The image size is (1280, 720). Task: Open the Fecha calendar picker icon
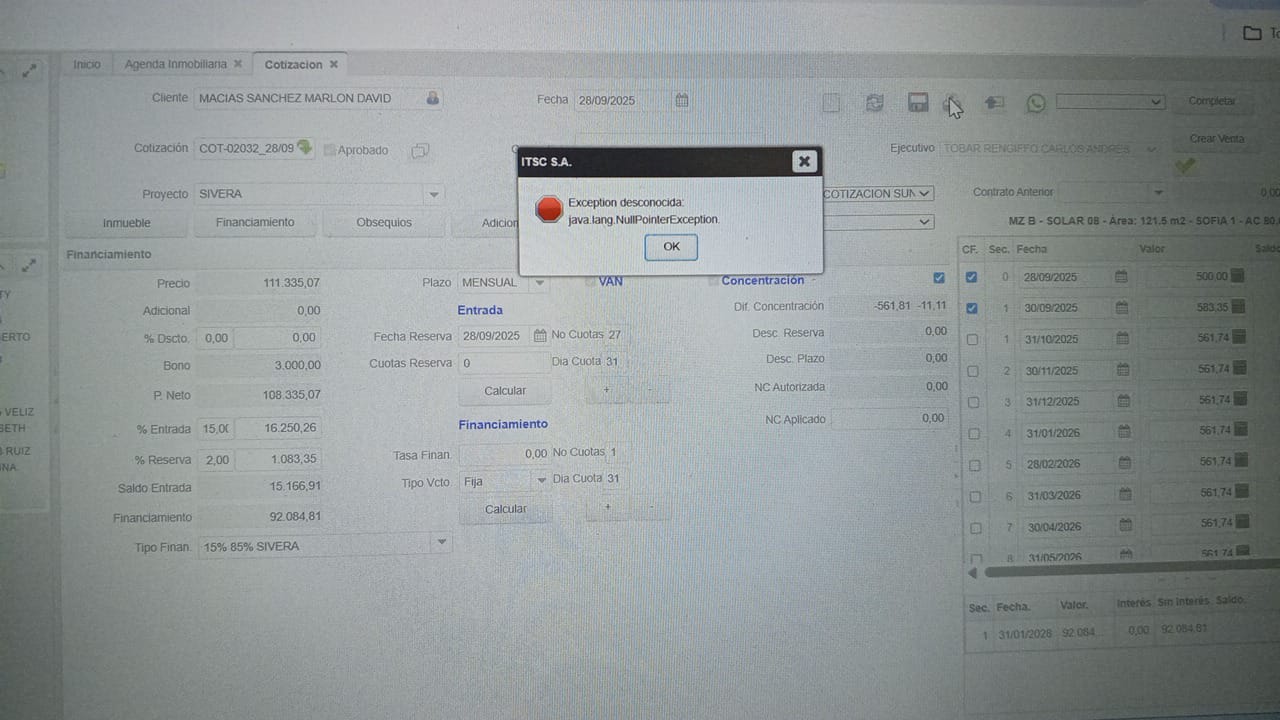[x=681, y=100]
